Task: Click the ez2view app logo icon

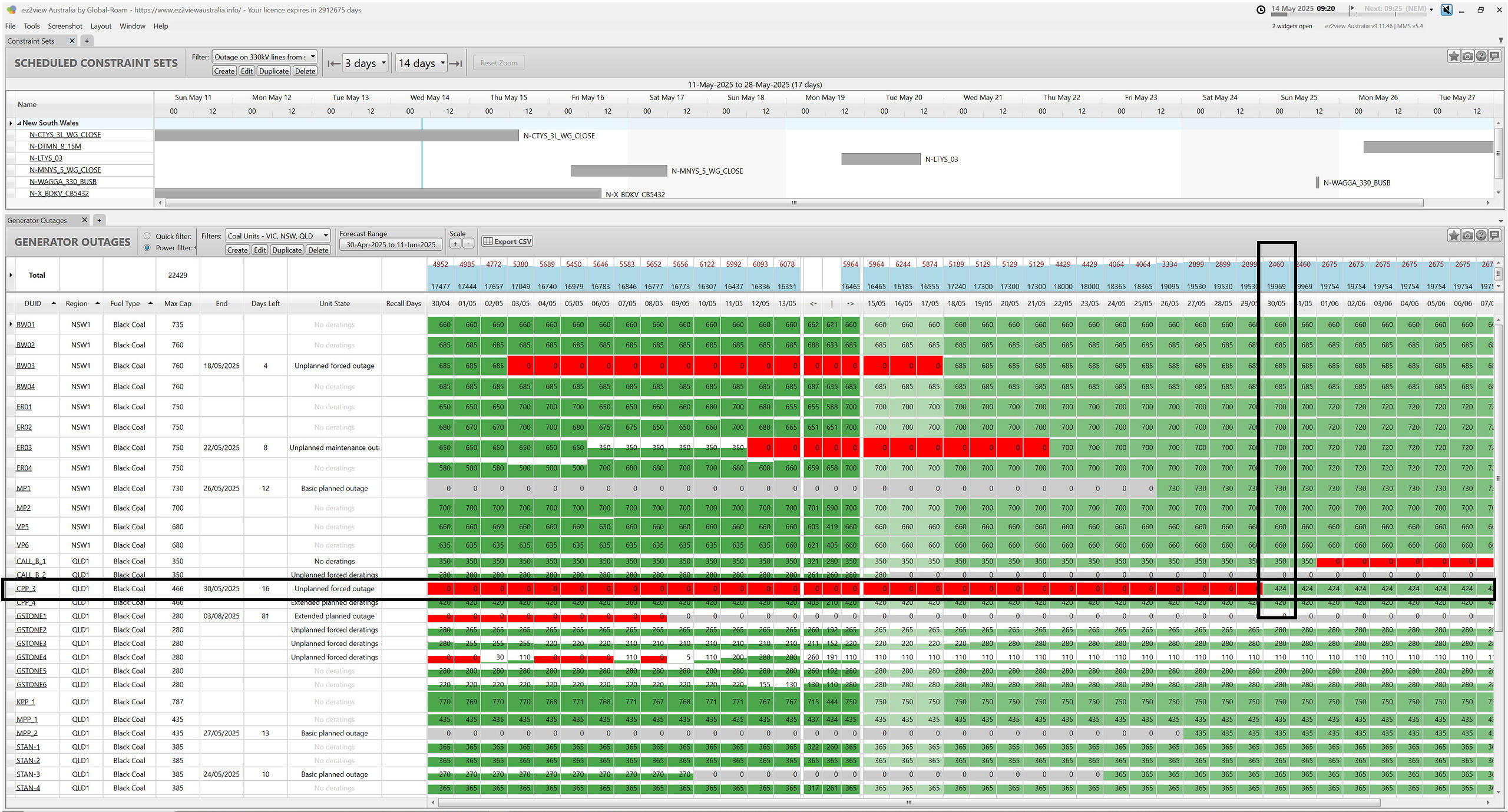Action: coord(11,10)
